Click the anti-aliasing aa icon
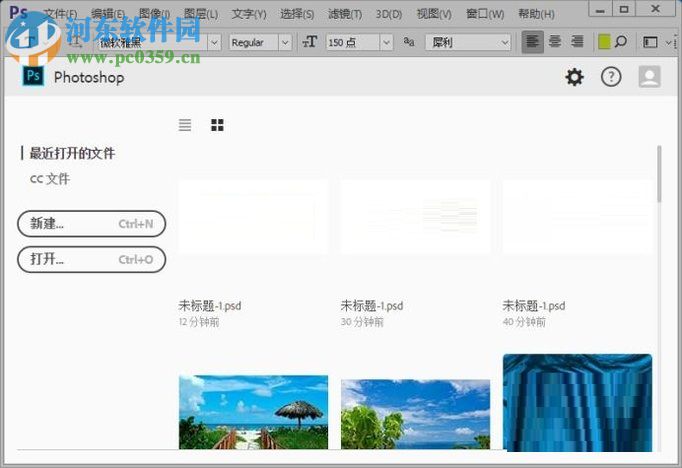 (409, 42)
